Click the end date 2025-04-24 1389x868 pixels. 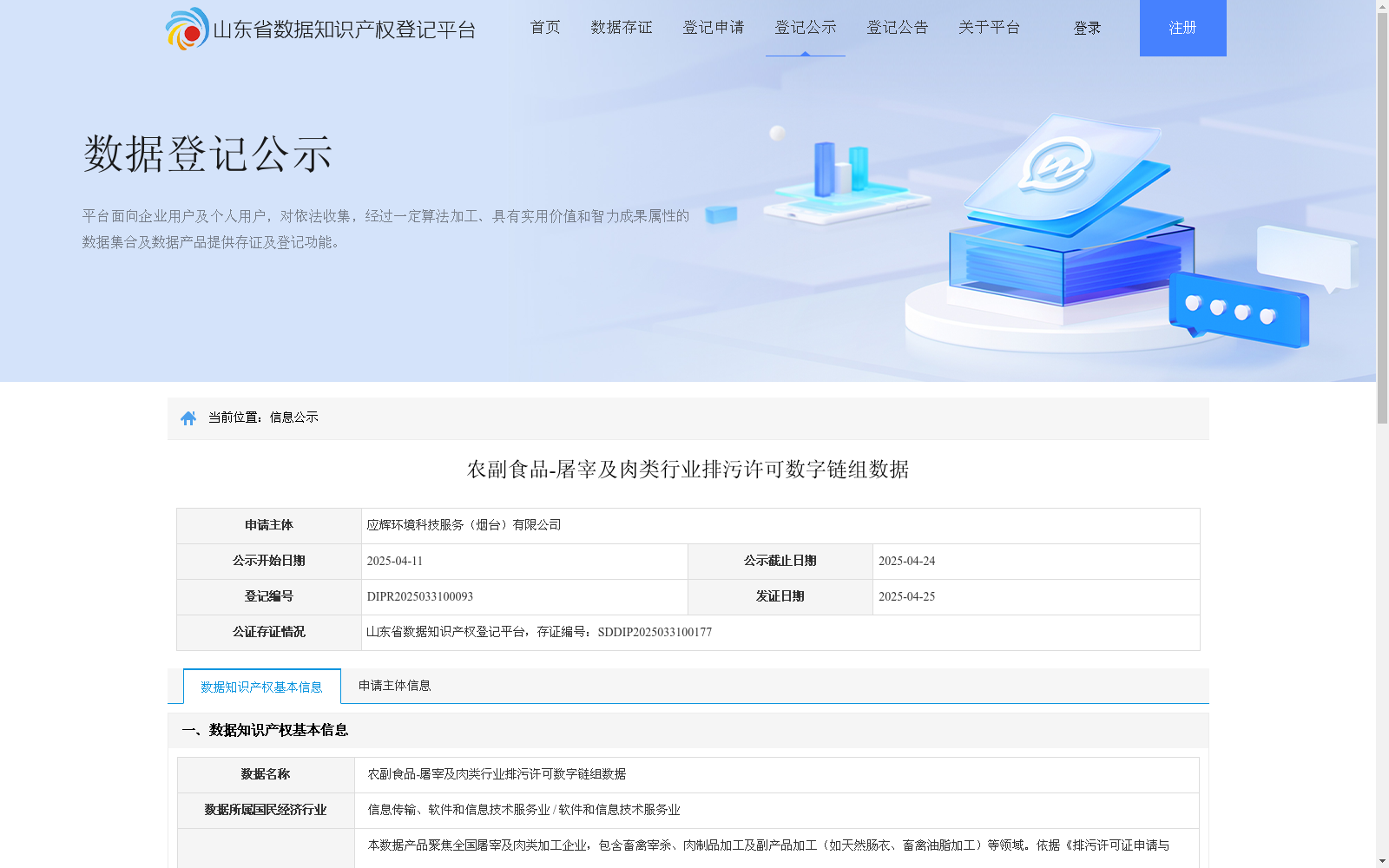(x=907, y=562)
